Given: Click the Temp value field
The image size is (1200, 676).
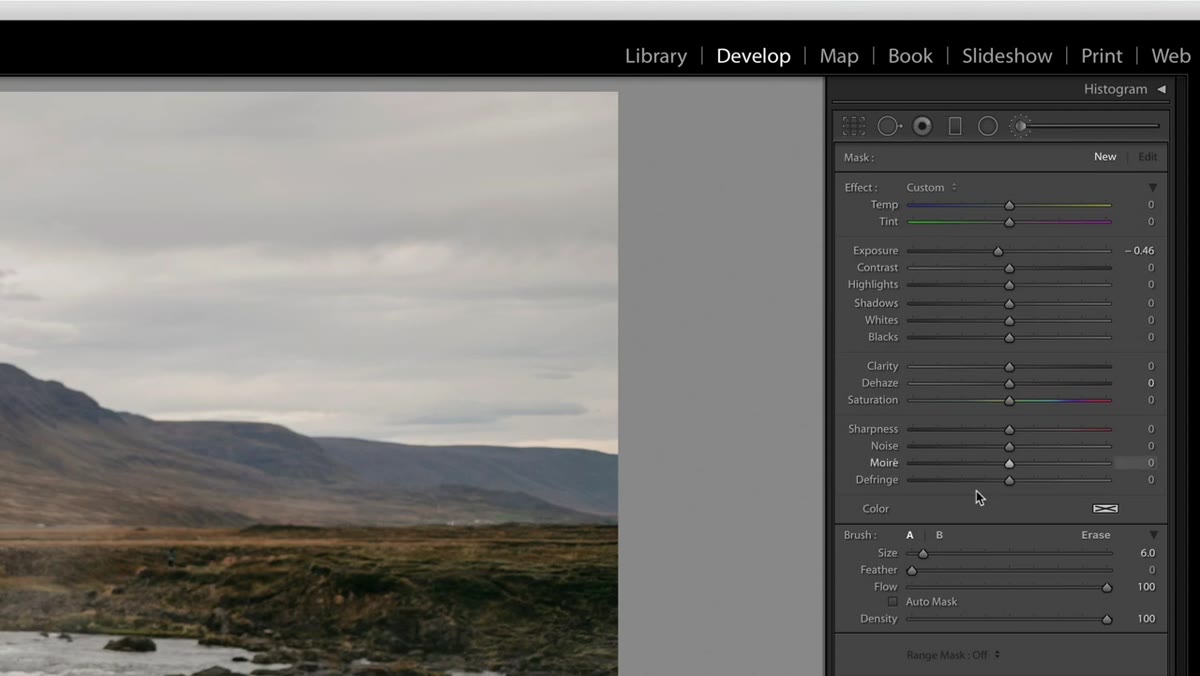Looking at the screenshot, I should click(x=1151, y=205).
